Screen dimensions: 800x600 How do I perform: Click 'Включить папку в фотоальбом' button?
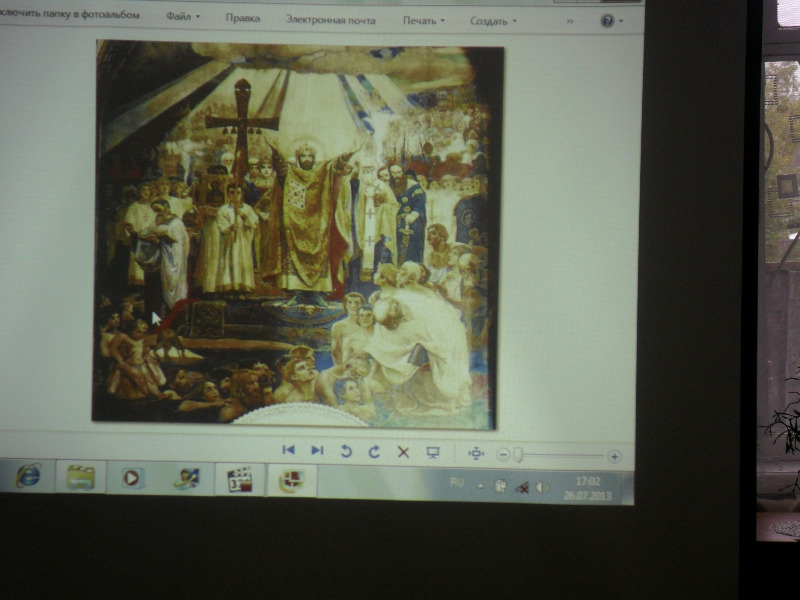click(x=69, y=14)
